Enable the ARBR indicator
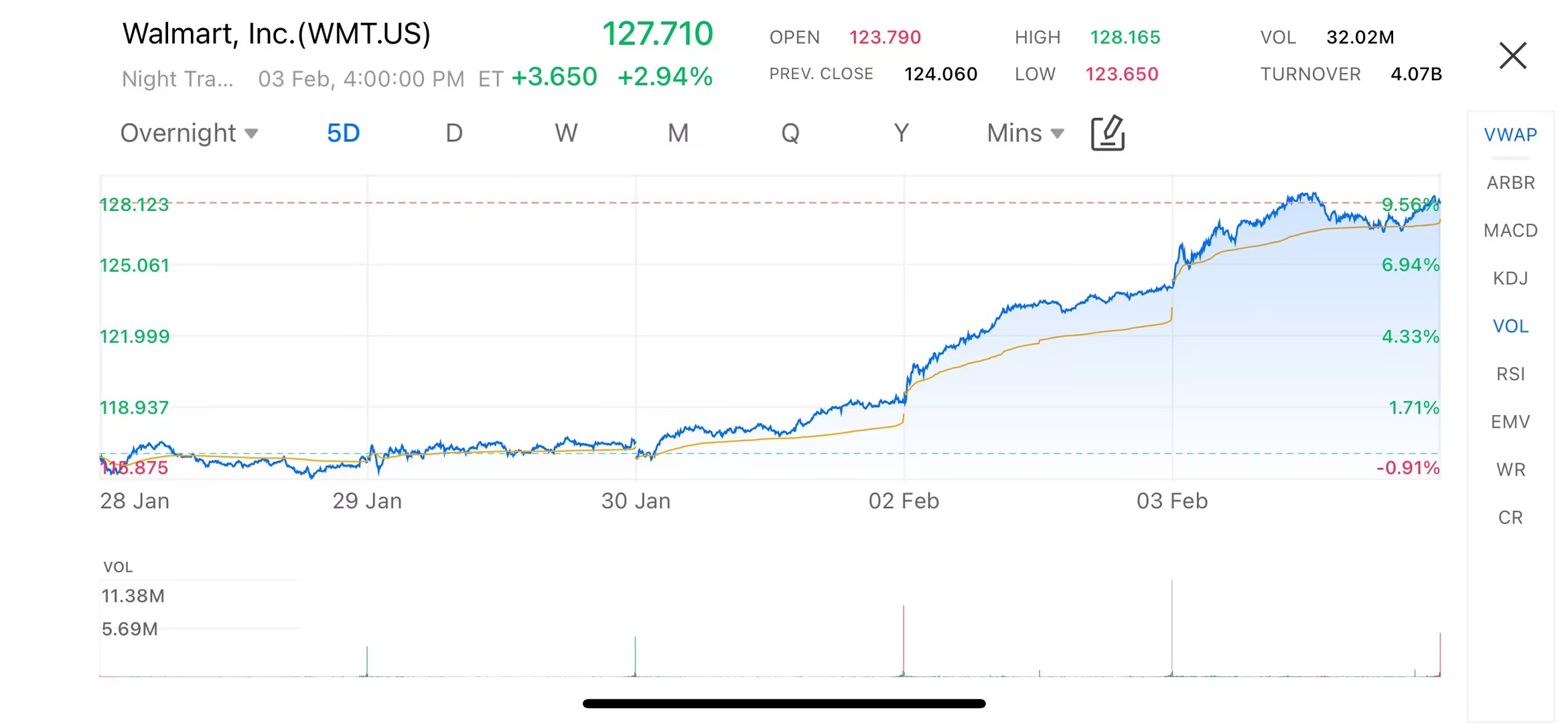The image size is (1568, 723). (1510, 183)
